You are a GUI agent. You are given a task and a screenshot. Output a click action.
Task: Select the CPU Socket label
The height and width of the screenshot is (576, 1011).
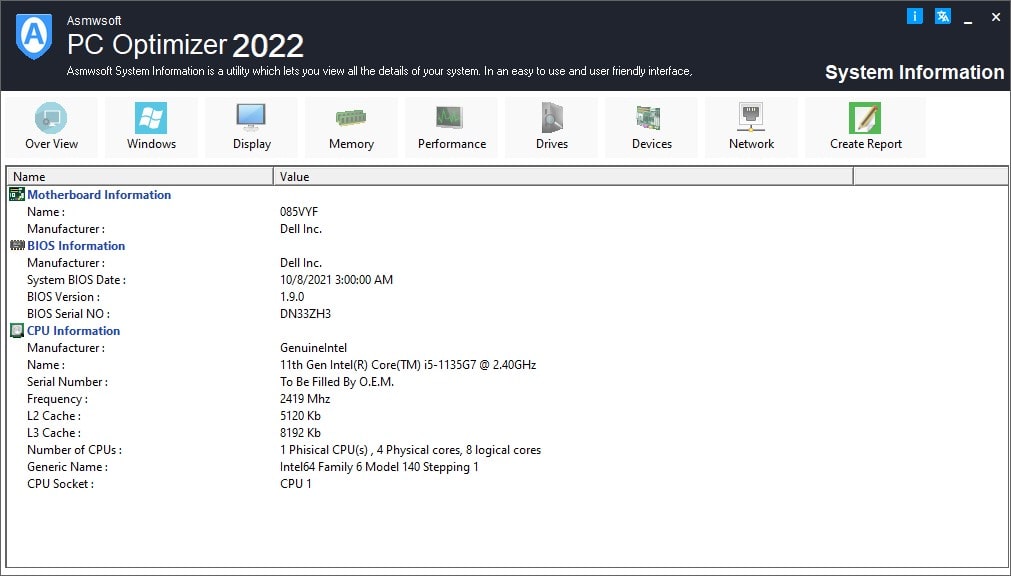click(60, 484)
